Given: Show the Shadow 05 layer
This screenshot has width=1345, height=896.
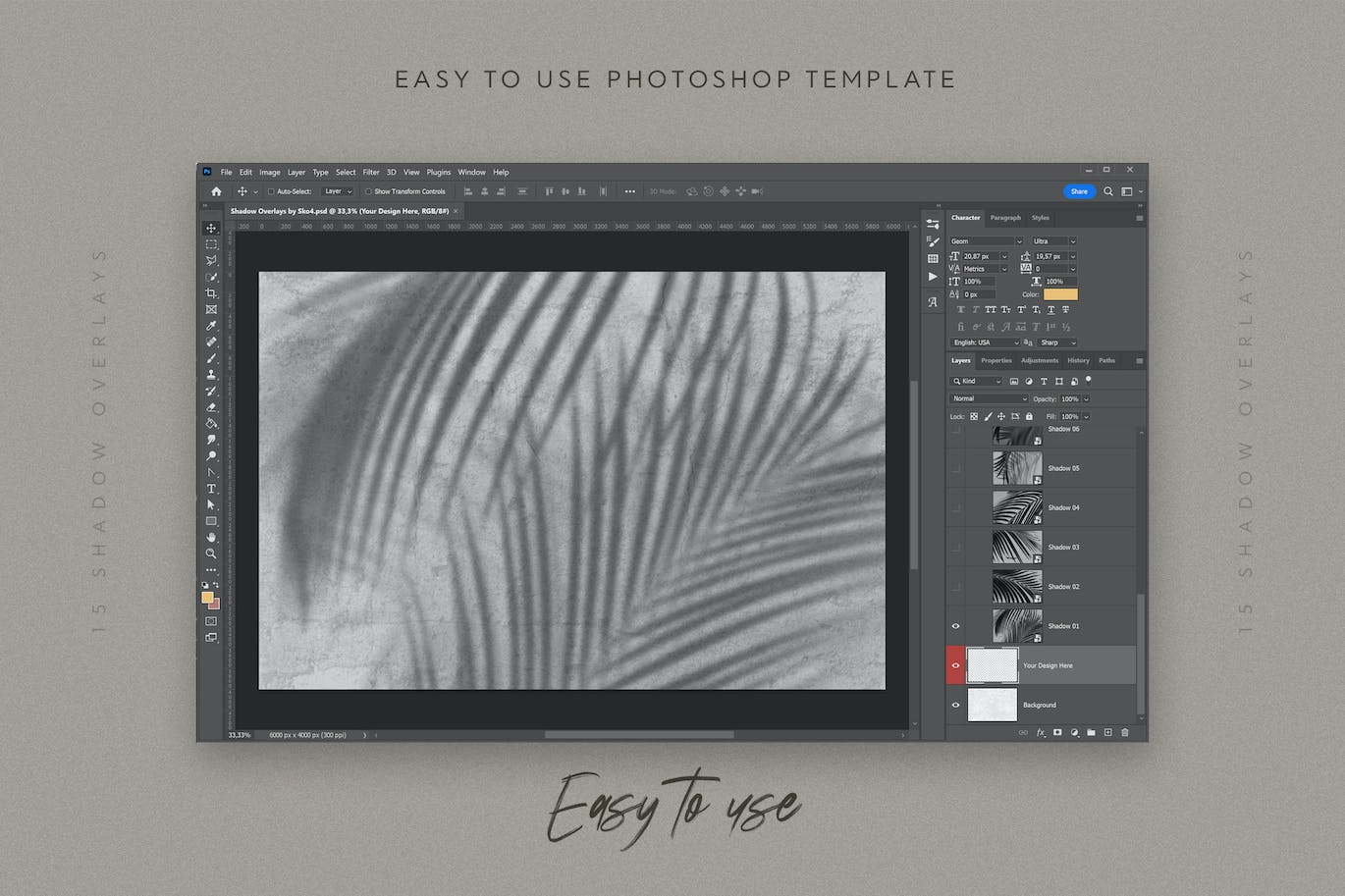Looking at the screenshot, I should tap(955, 469).
